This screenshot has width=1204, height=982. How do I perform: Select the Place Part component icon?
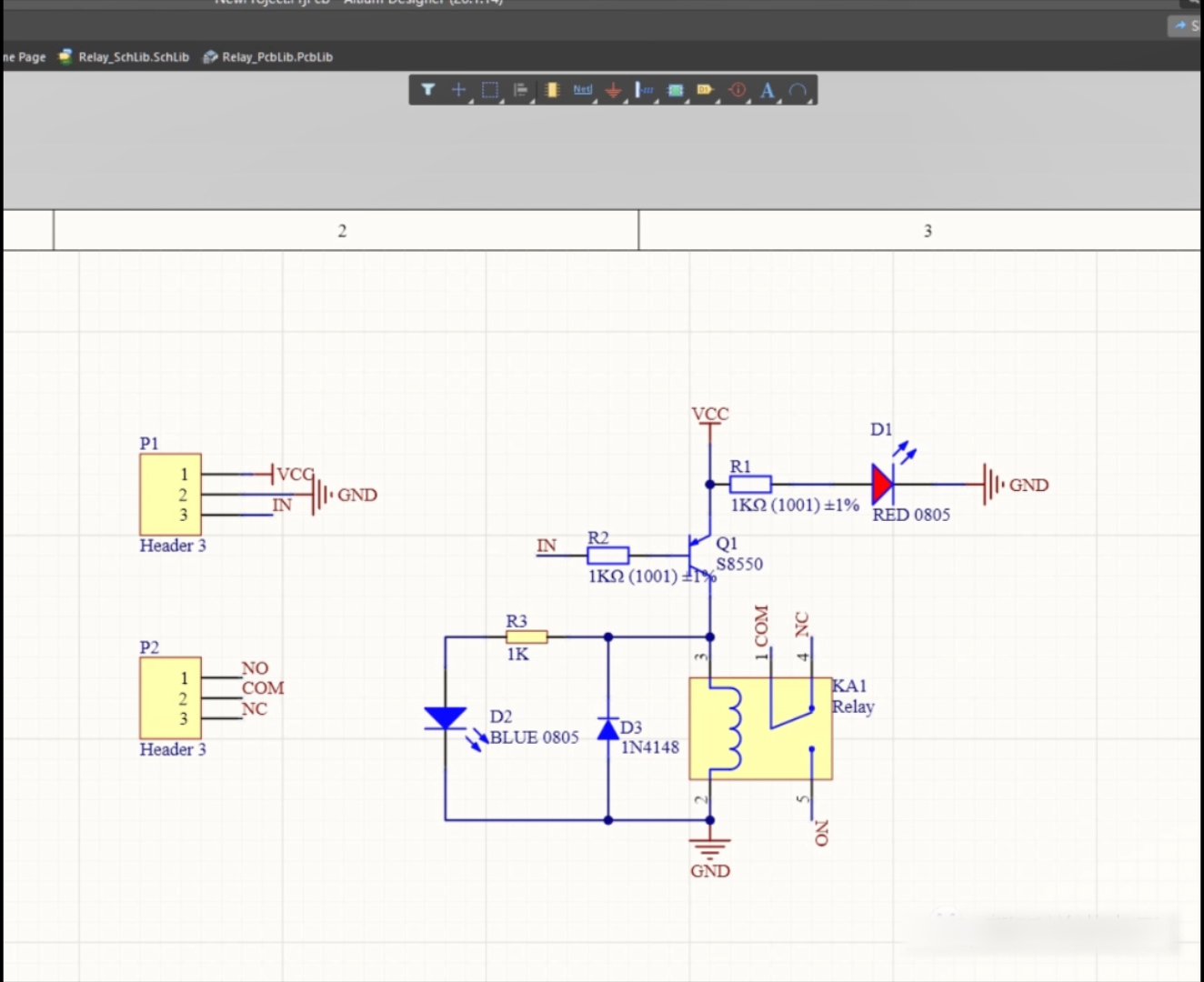(551, 90)
